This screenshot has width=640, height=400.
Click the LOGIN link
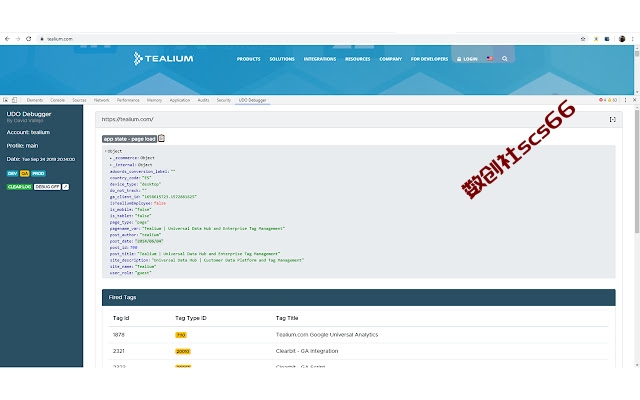pos(467,59)
